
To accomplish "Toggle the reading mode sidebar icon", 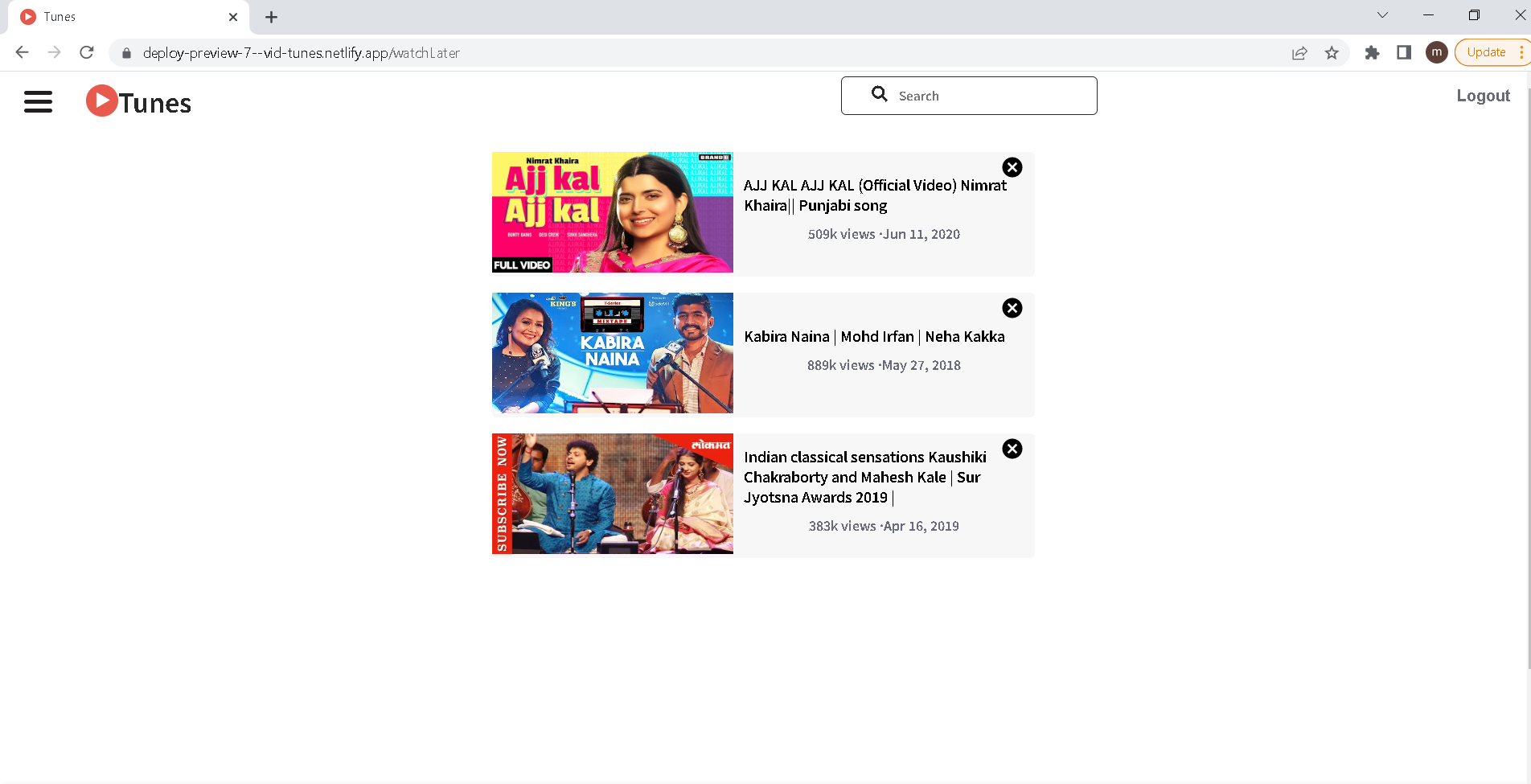I will pos(1404,52).
